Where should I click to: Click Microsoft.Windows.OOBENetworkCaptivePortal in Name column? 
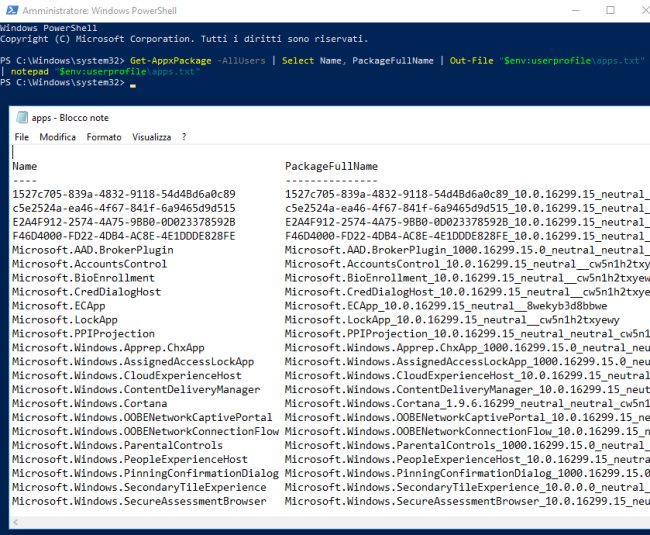point(142,418)
